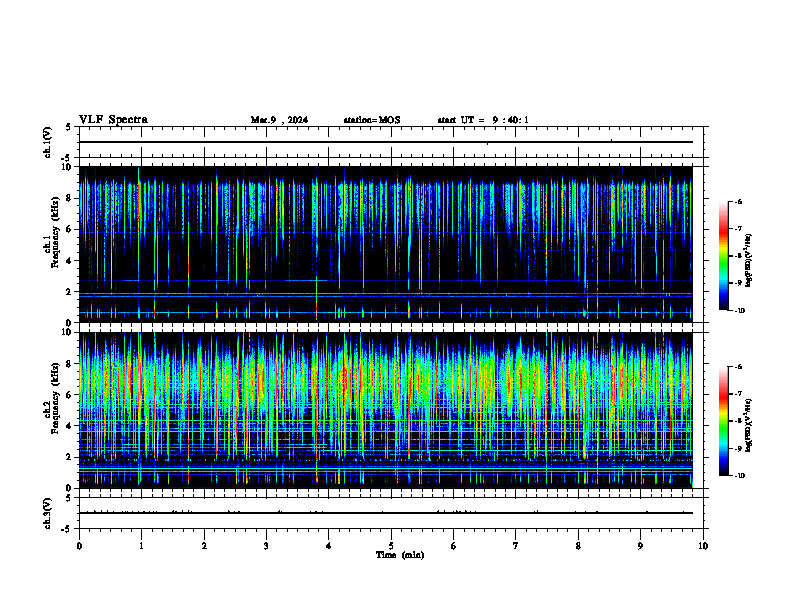Click the date "Mar.9 , 2024" label
Viewport: 792px width, 612px height.
pyautogui.click(x=279, y=120)
